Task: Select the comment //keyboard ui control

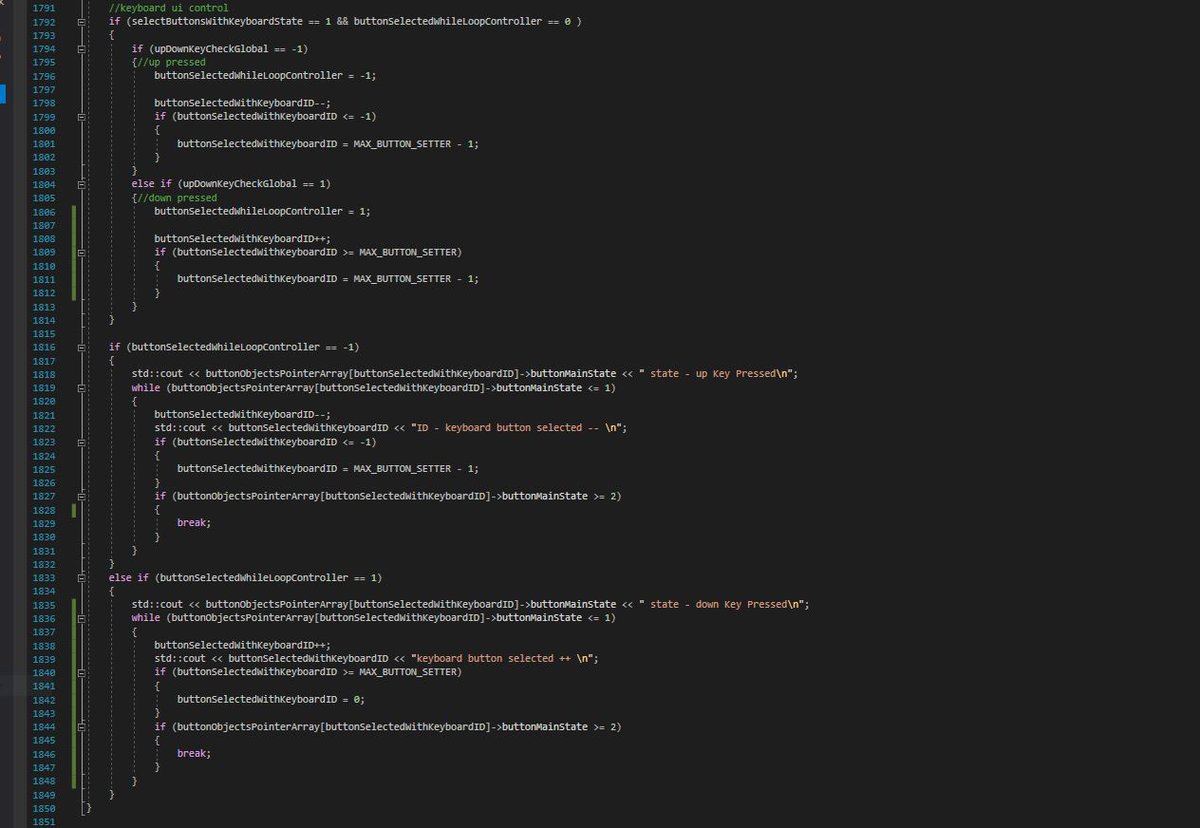Action: point(168,7)
